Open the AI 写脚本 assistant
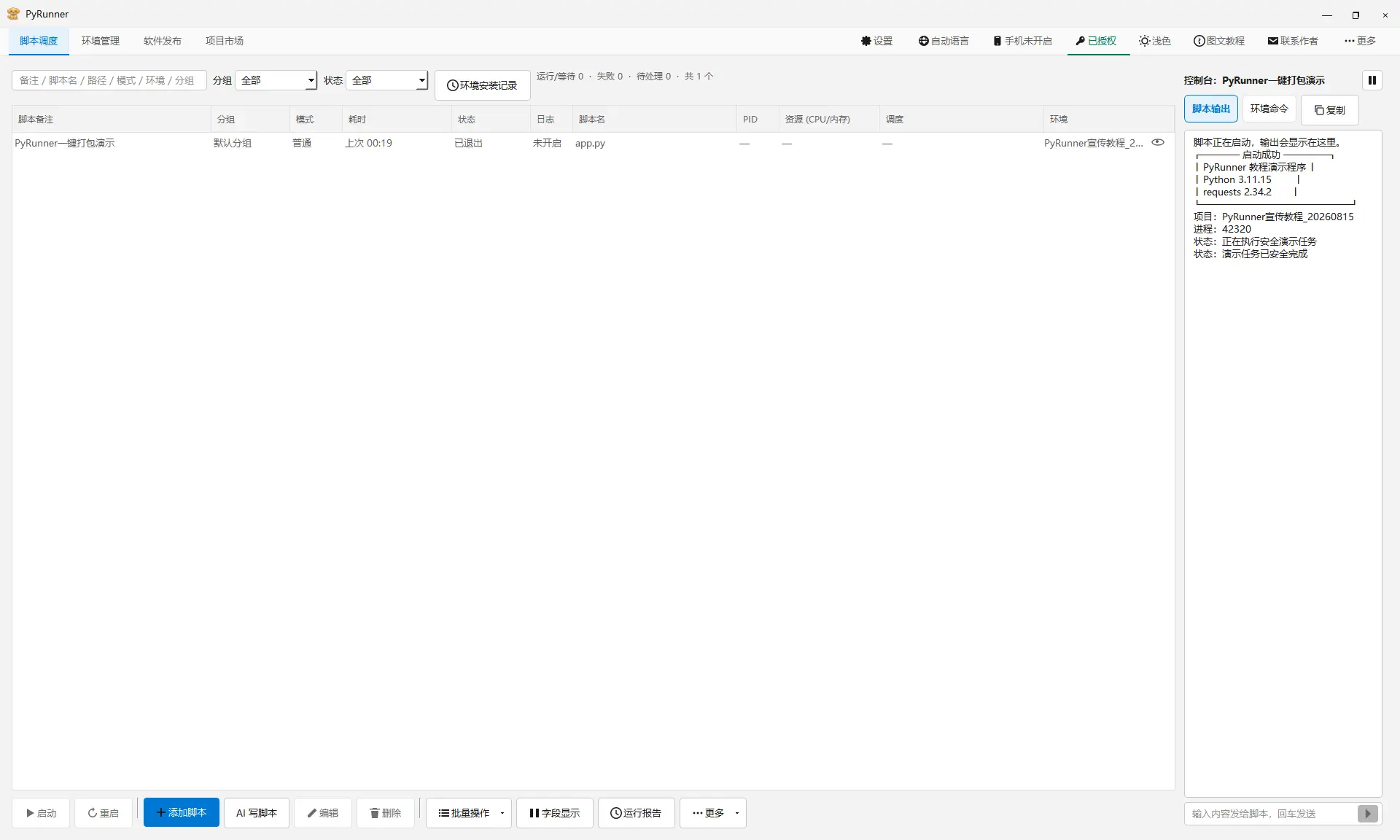 pyautogui.click(x=257, y=813)
